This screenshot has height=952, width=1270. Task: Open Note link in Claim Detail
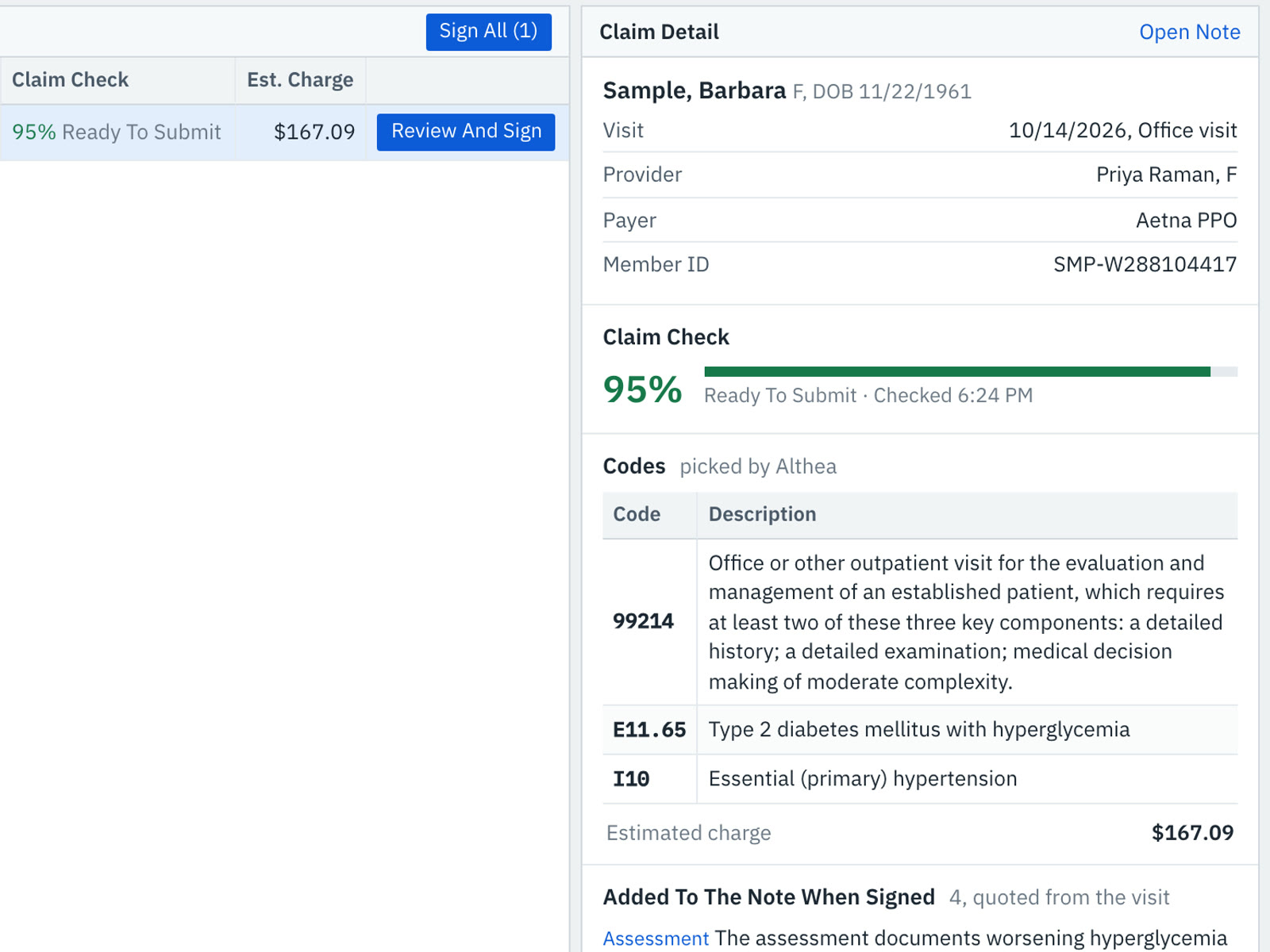pyautogui.click(x=1189, y=32)
